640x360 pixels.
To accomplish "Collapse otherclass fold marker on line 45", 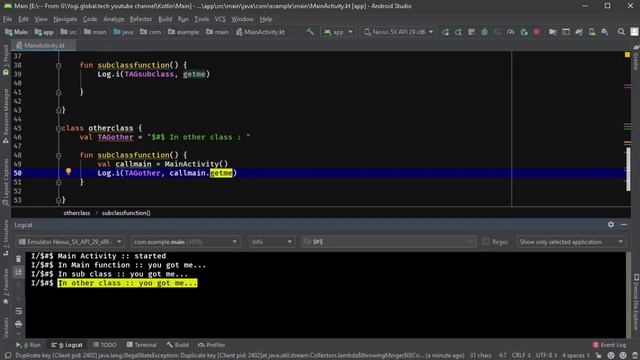I will [58, 128].
